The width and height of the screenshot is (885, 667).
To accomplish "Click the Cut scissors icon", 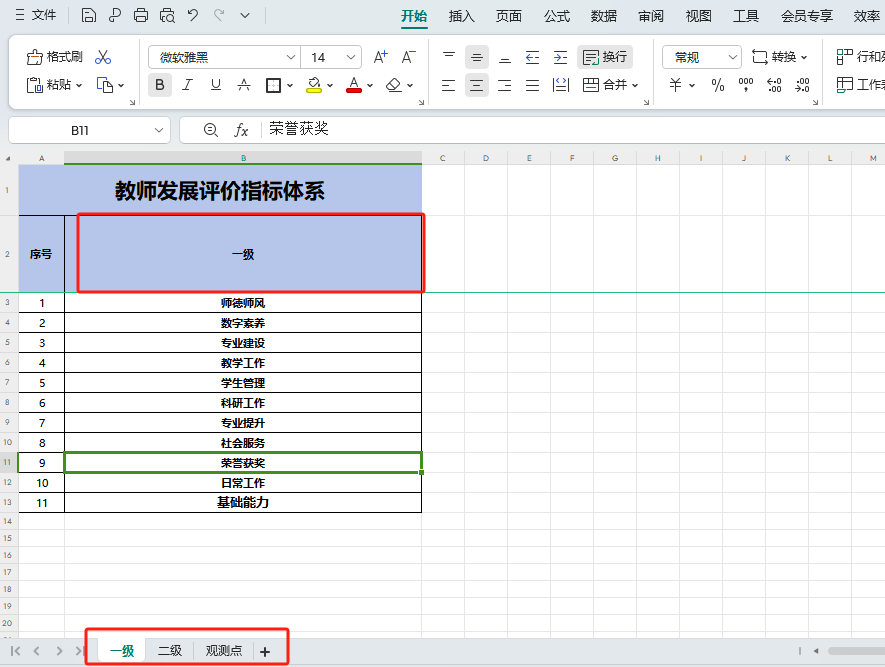I will coord(103,57).
